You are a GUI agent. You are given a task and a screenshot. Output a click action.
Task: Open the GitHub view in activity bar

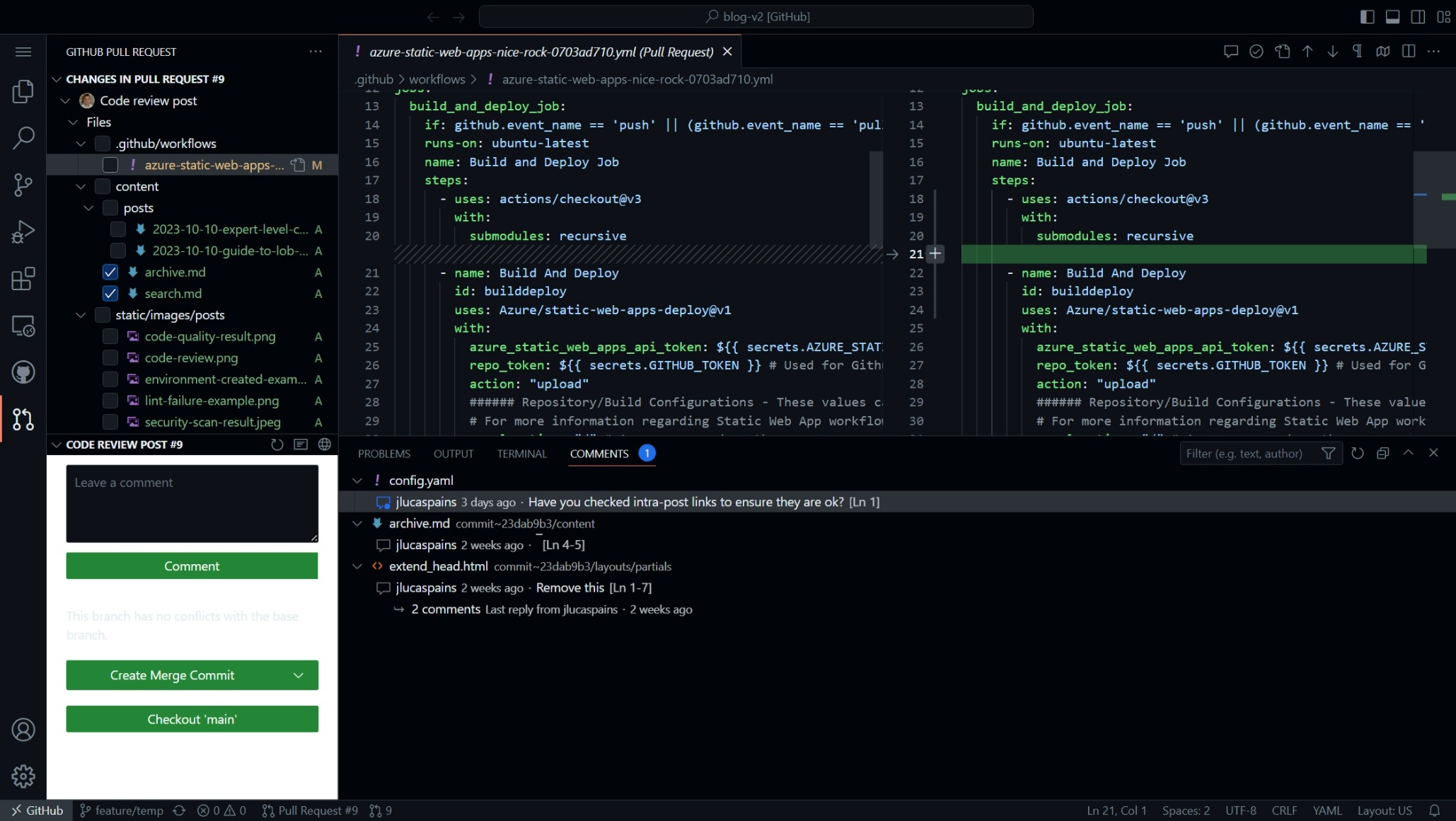click(23, 372)
